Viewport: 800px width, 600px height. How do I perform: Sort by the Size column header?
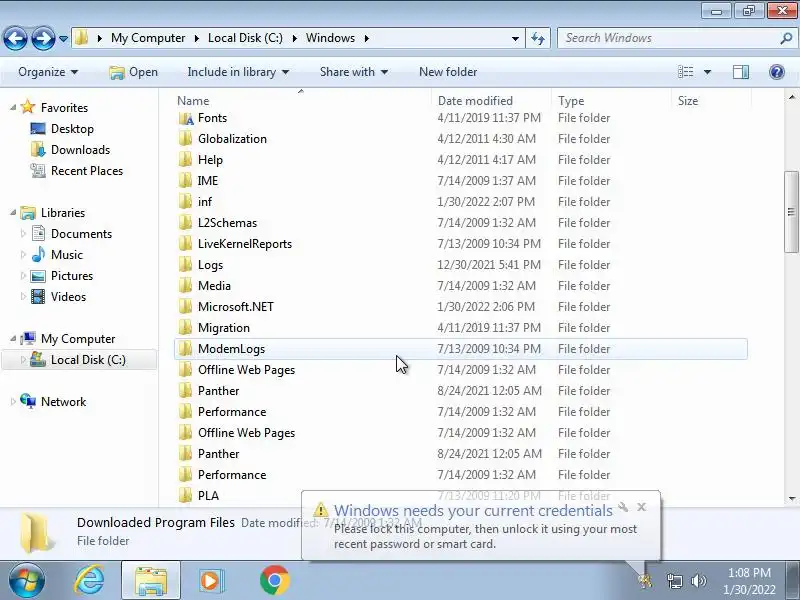[x=687, y=101]
